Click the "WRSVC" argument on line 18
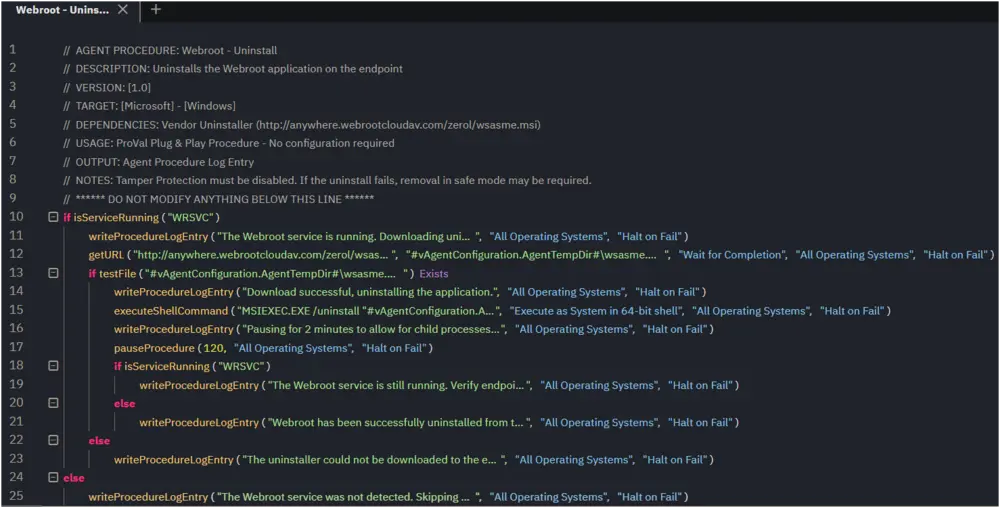Viewport: 1000px width, 508px height. [240, 366]
